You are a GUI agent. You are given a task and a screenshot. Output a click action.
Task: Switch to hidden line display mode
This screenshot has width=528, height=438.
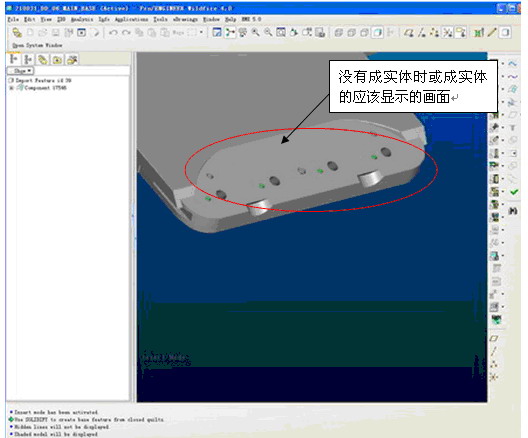click(352, 32)
